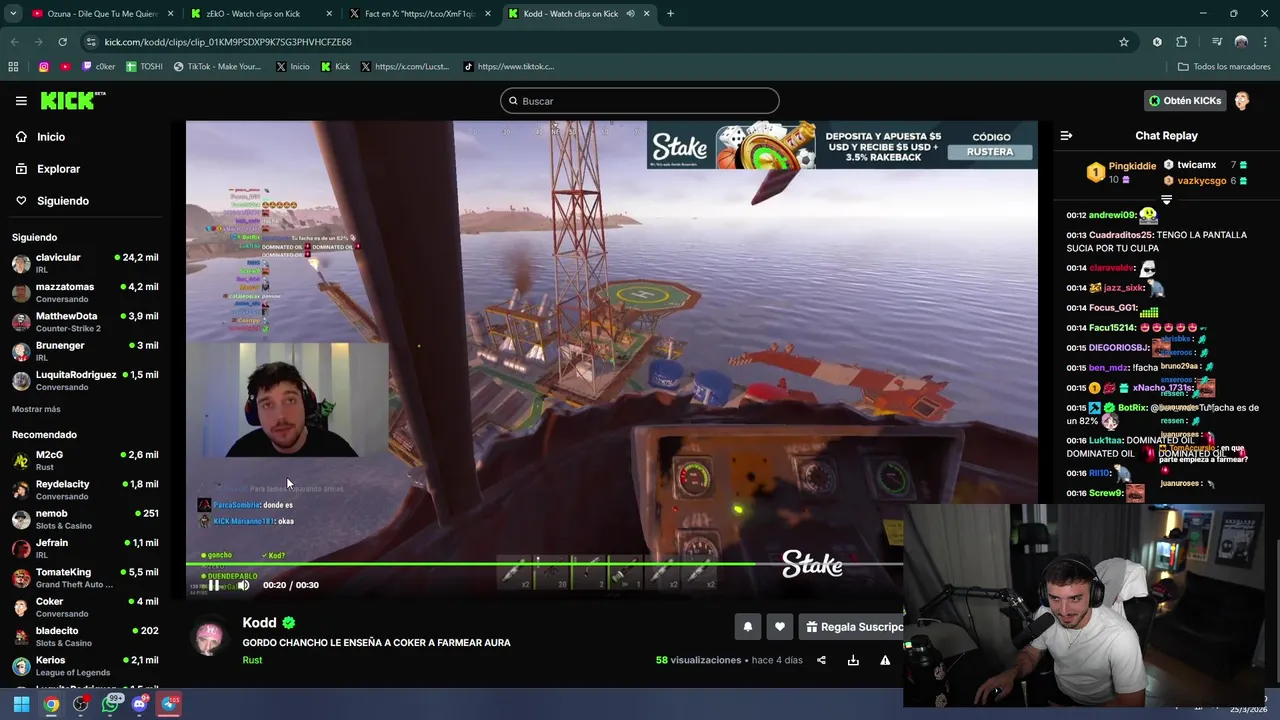Open the Kick user profile avatar
The image size is (1280, 720).
(1242, 101)
